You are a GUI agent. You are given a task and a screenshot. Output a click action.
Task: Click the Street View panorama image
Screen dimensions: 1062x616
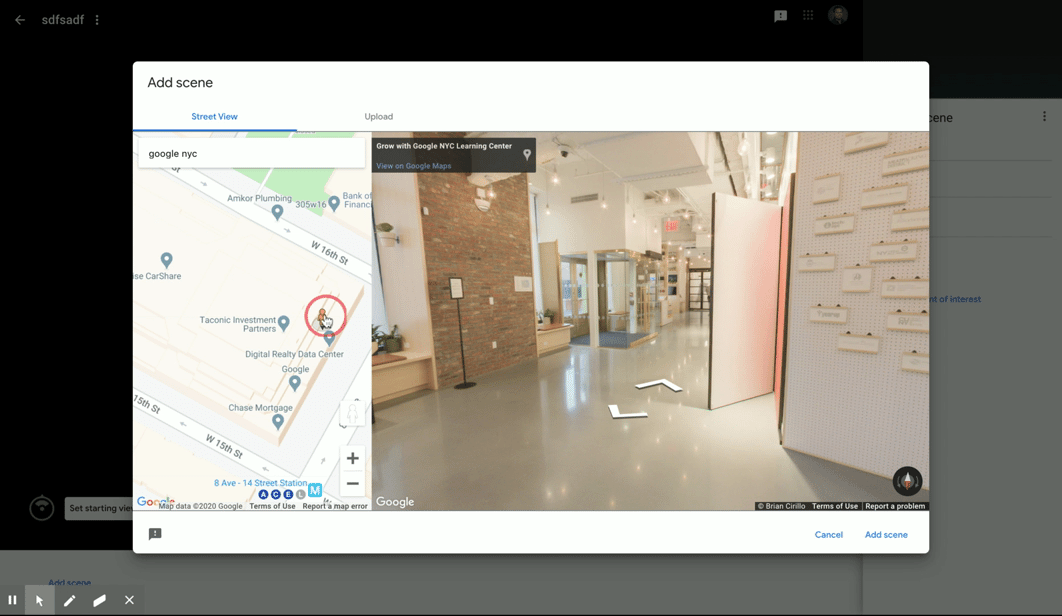click(x=650, y=321)
